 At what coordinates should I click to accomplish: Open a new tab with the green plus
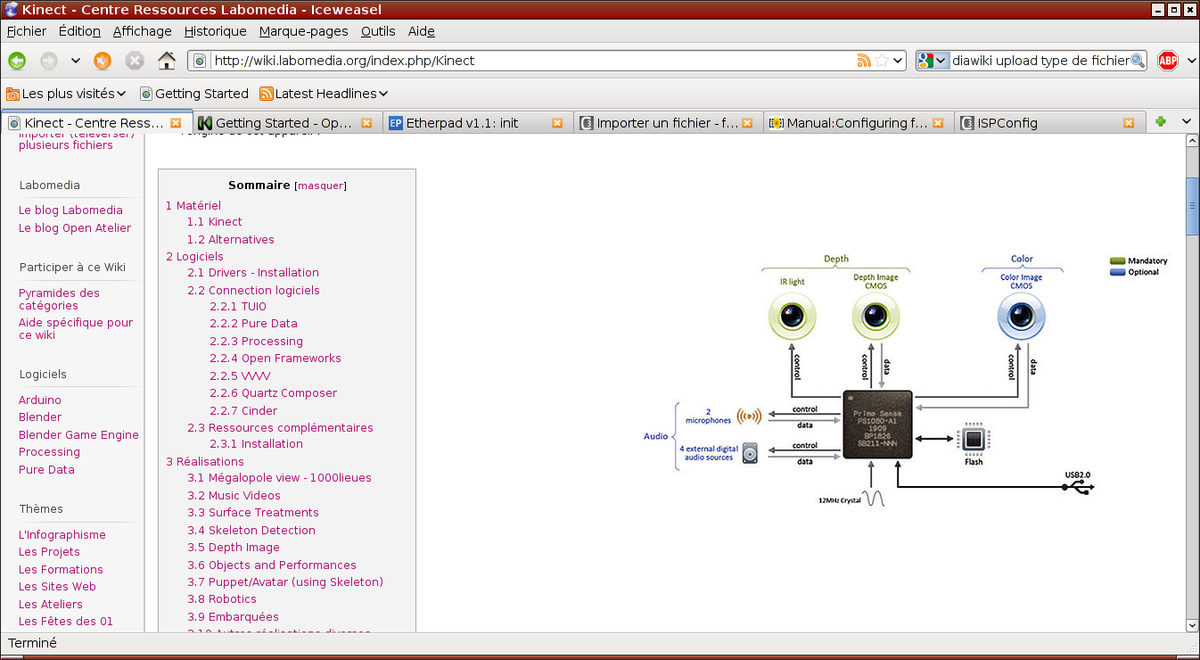[1161, 122]
